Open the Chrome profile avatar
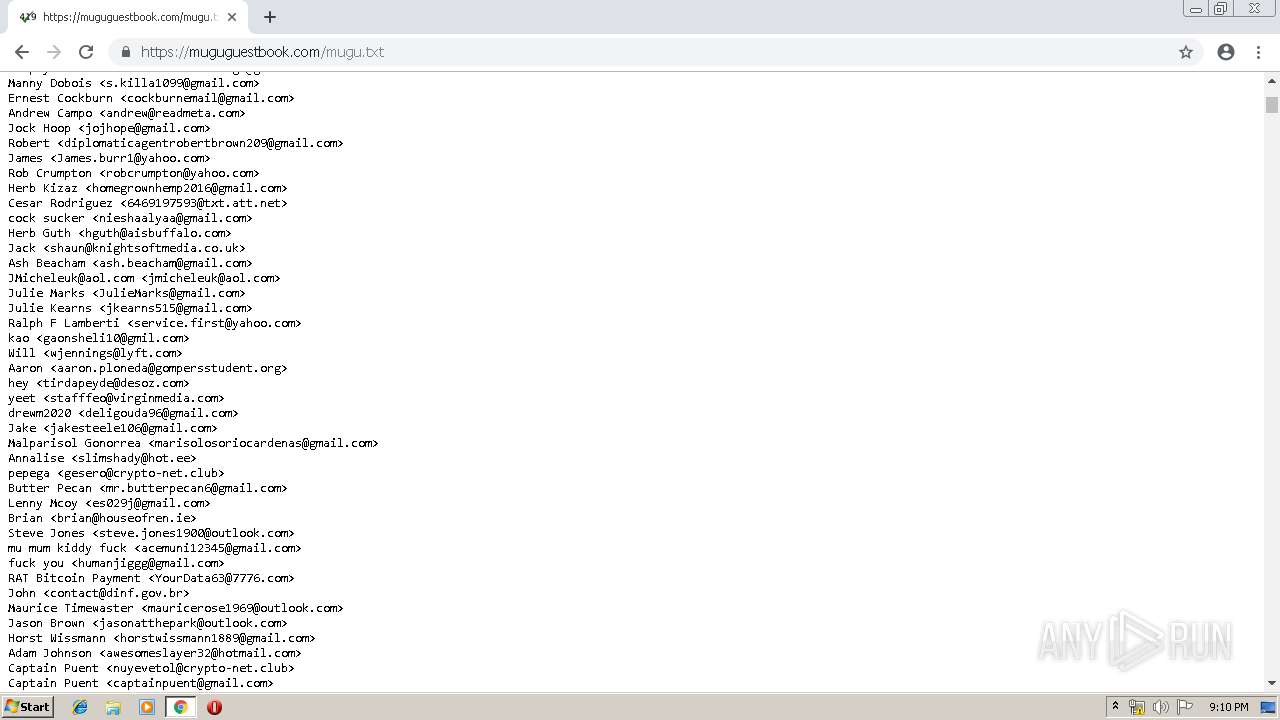 tap(1226, 52)
